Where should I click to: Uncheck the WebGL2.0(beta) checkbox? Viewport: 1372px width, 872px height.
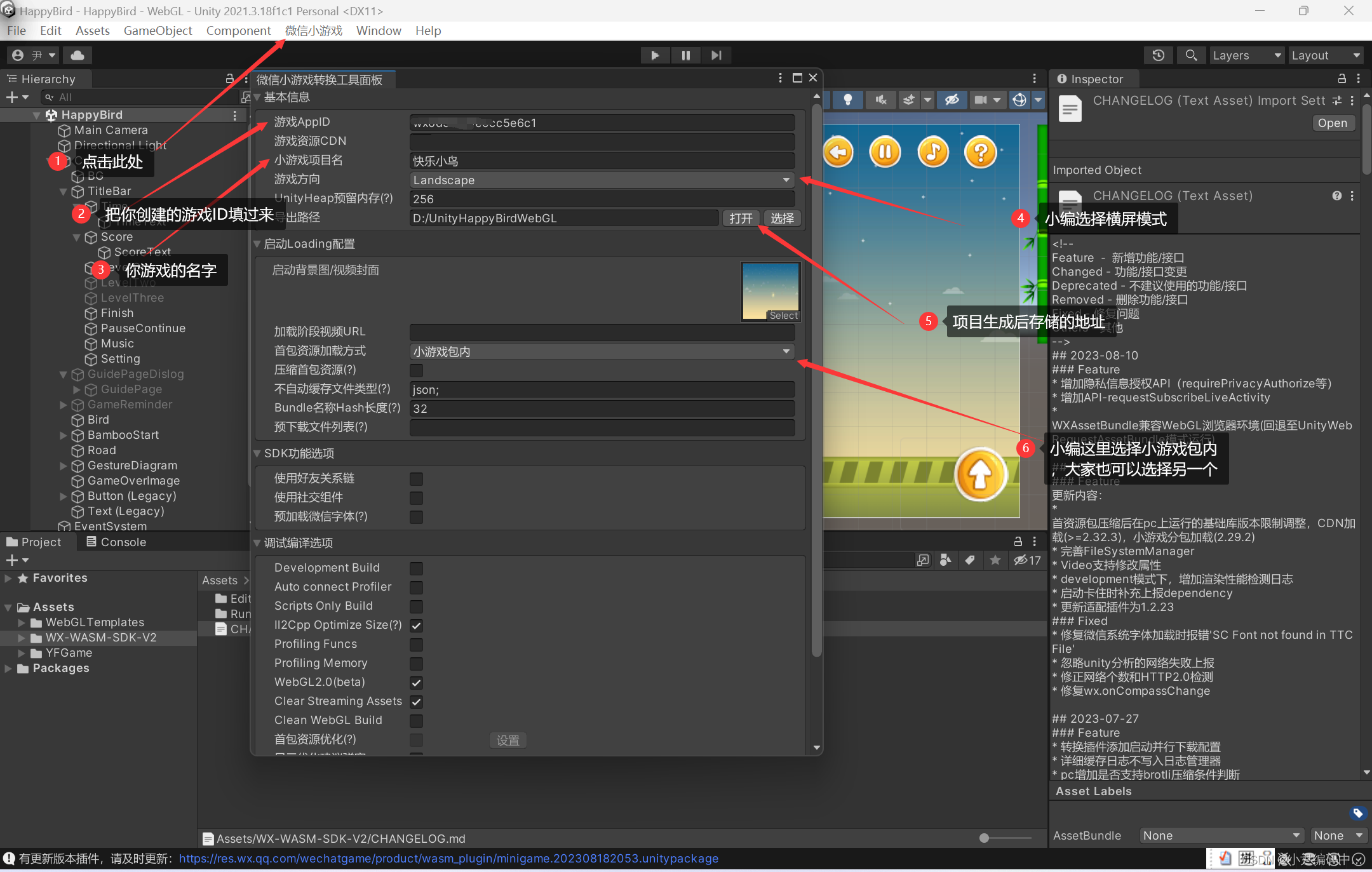pos(416,683)
